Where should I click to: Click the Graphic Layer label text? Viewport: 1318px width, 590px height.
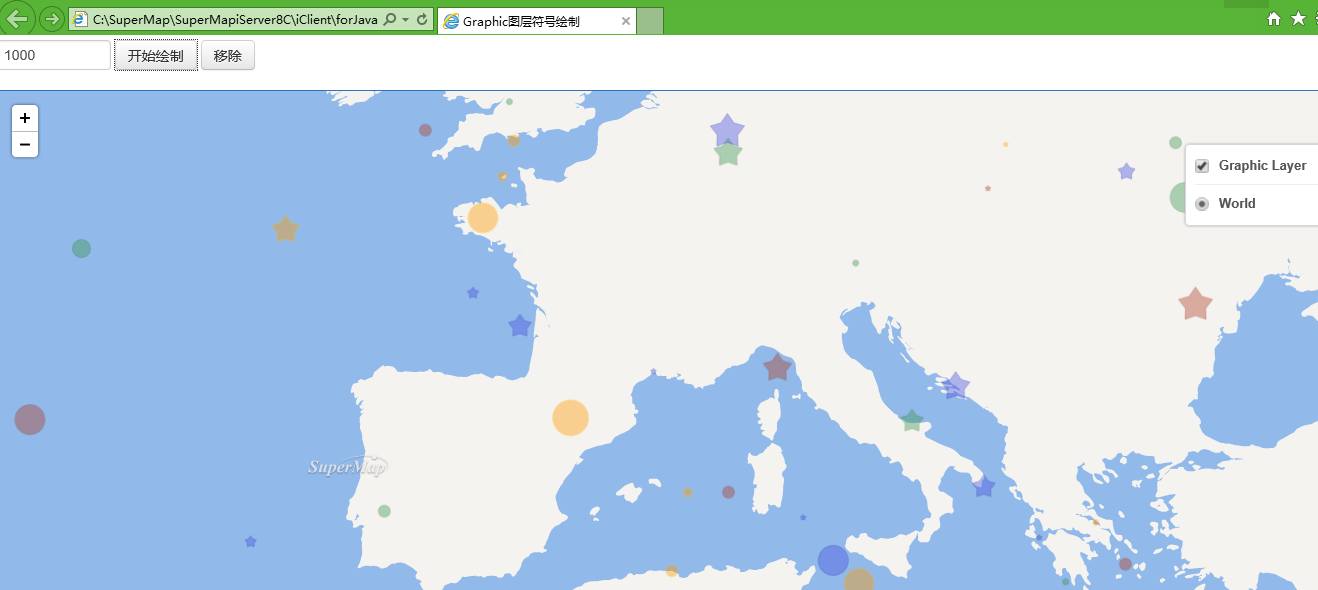click(x=1262, y=166)
